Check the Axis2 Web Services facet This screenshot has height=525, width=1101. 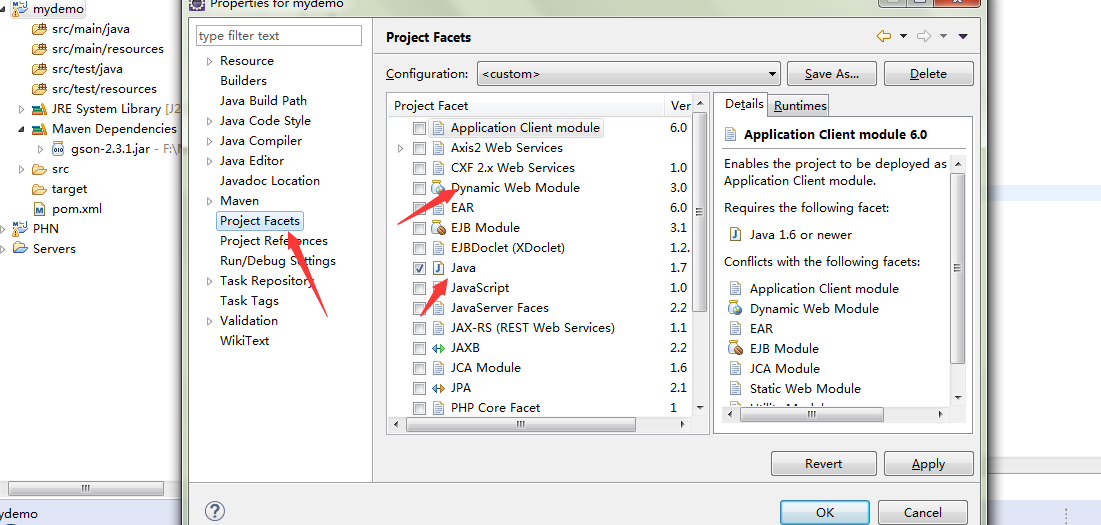click(419, 148)
